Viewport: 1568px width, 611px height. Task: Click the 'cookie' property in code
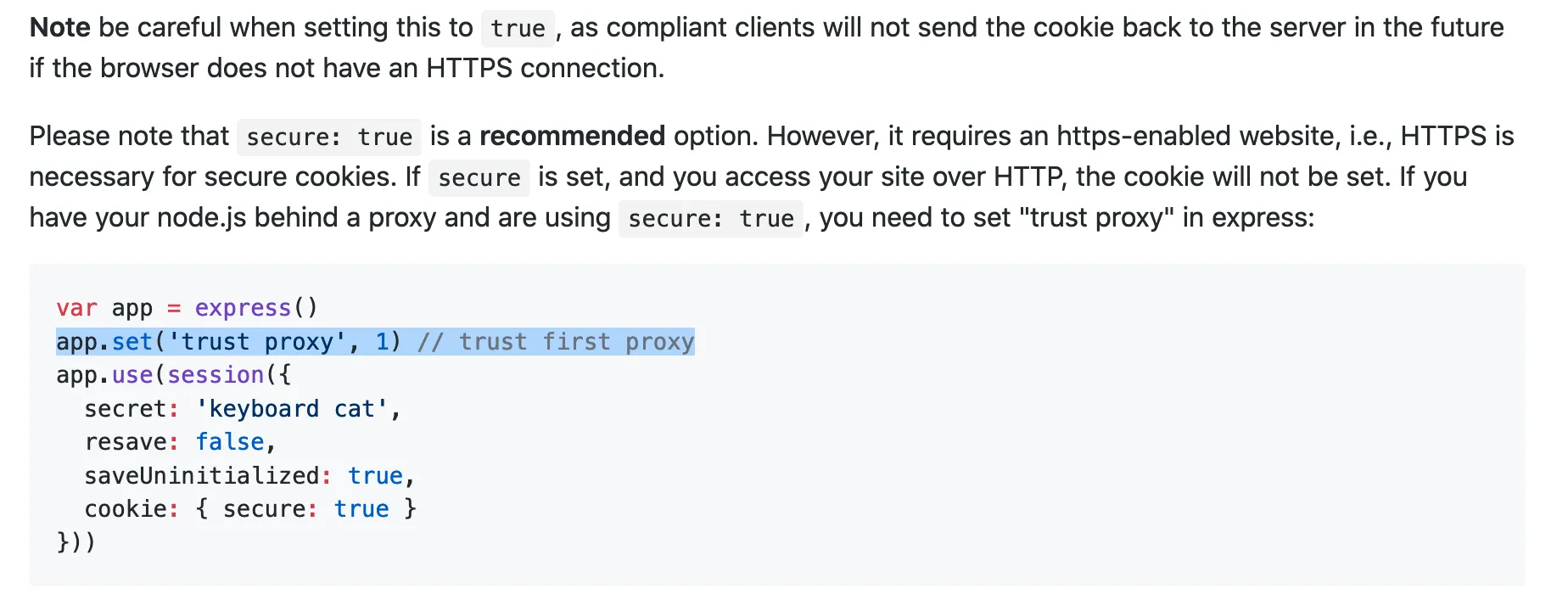pos(126,508)
